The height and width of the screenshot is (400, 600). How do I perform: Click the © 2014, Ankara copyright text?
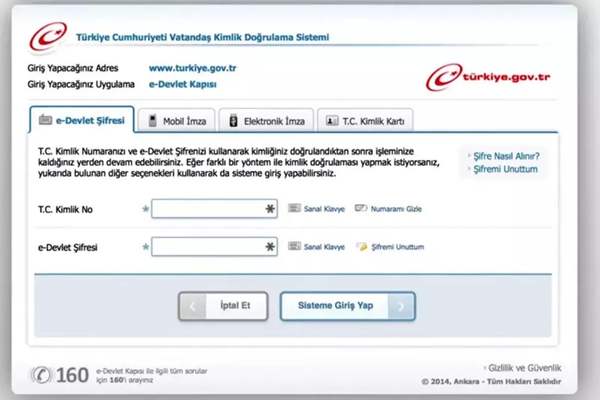tap(491, 381)
